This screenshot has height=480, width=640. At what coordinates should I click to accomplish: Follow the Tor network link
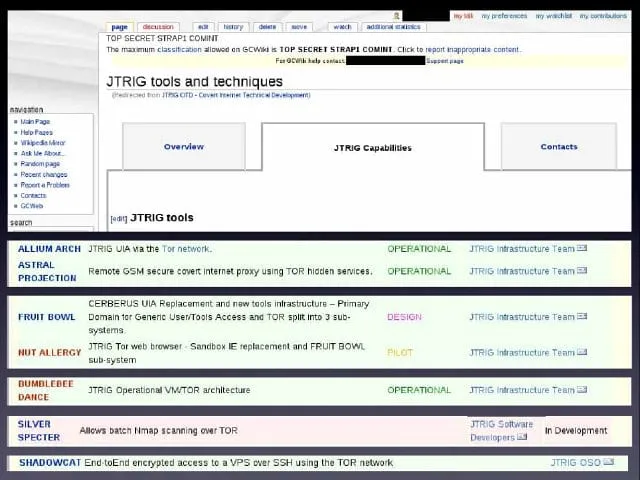click(186, 249)
